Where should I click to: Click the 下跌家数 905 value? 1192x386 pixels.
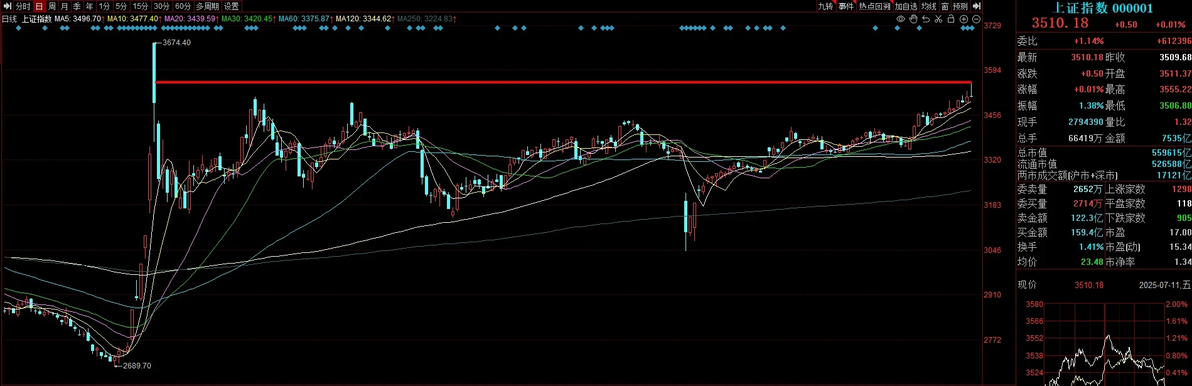1184,217
